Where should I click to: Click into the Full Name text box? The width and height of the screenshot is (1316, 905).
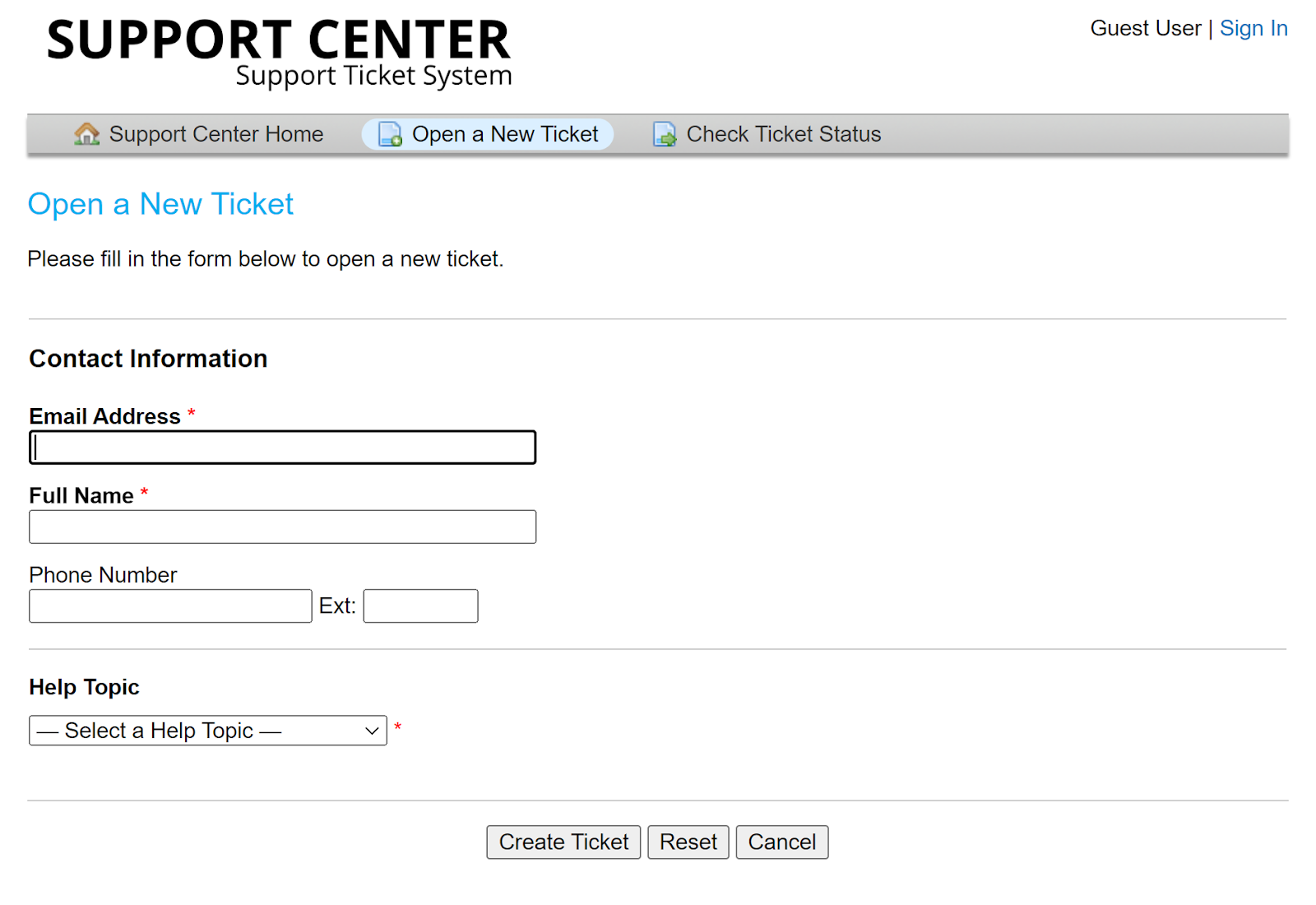click(282, 527)
